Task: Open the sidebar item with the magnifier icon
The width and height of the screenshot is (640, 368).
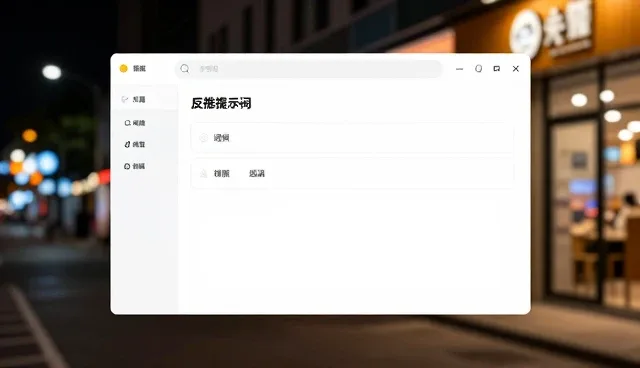Action: [135, 123]
